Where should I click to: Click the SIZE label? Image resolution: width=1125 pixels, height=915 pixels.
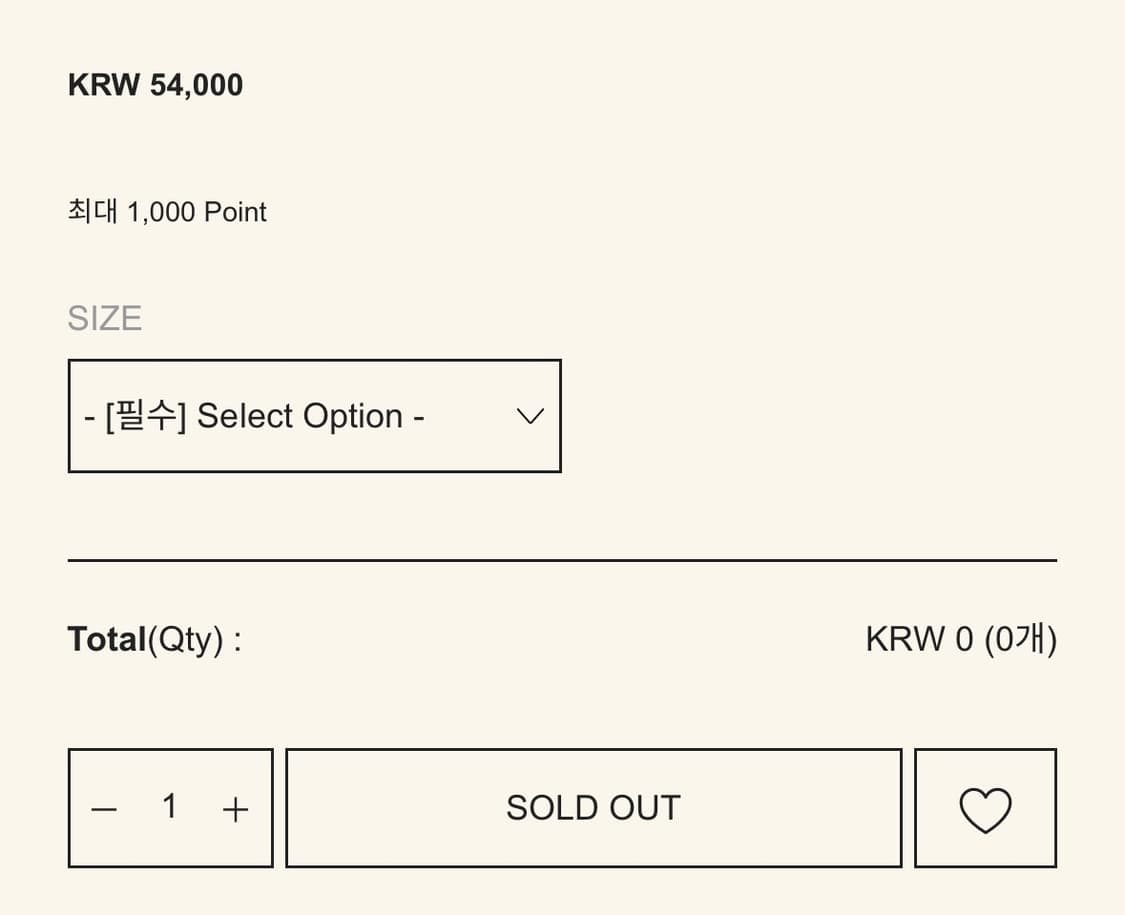coord(104,318)
